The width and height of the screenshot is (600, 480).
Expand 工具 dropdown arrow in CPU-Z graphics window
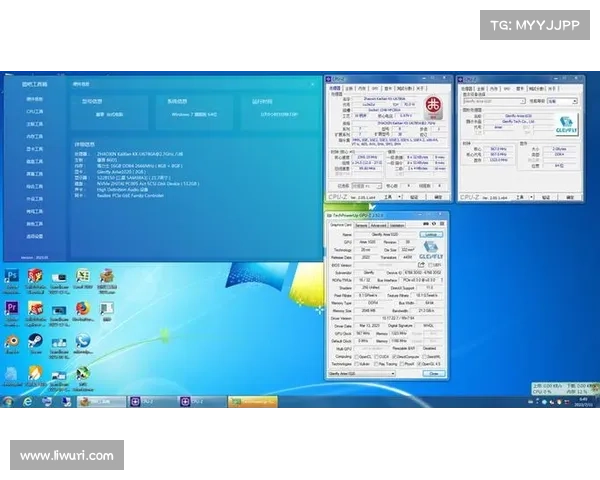pos(532,197)
